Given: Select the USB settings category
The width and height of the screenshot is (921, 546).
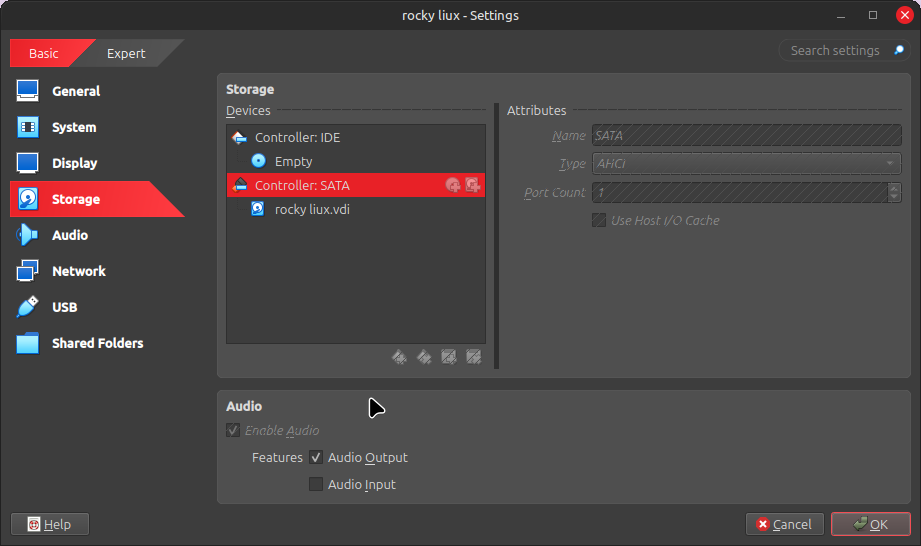Looking at the screenshot, I should click(64, 307).
